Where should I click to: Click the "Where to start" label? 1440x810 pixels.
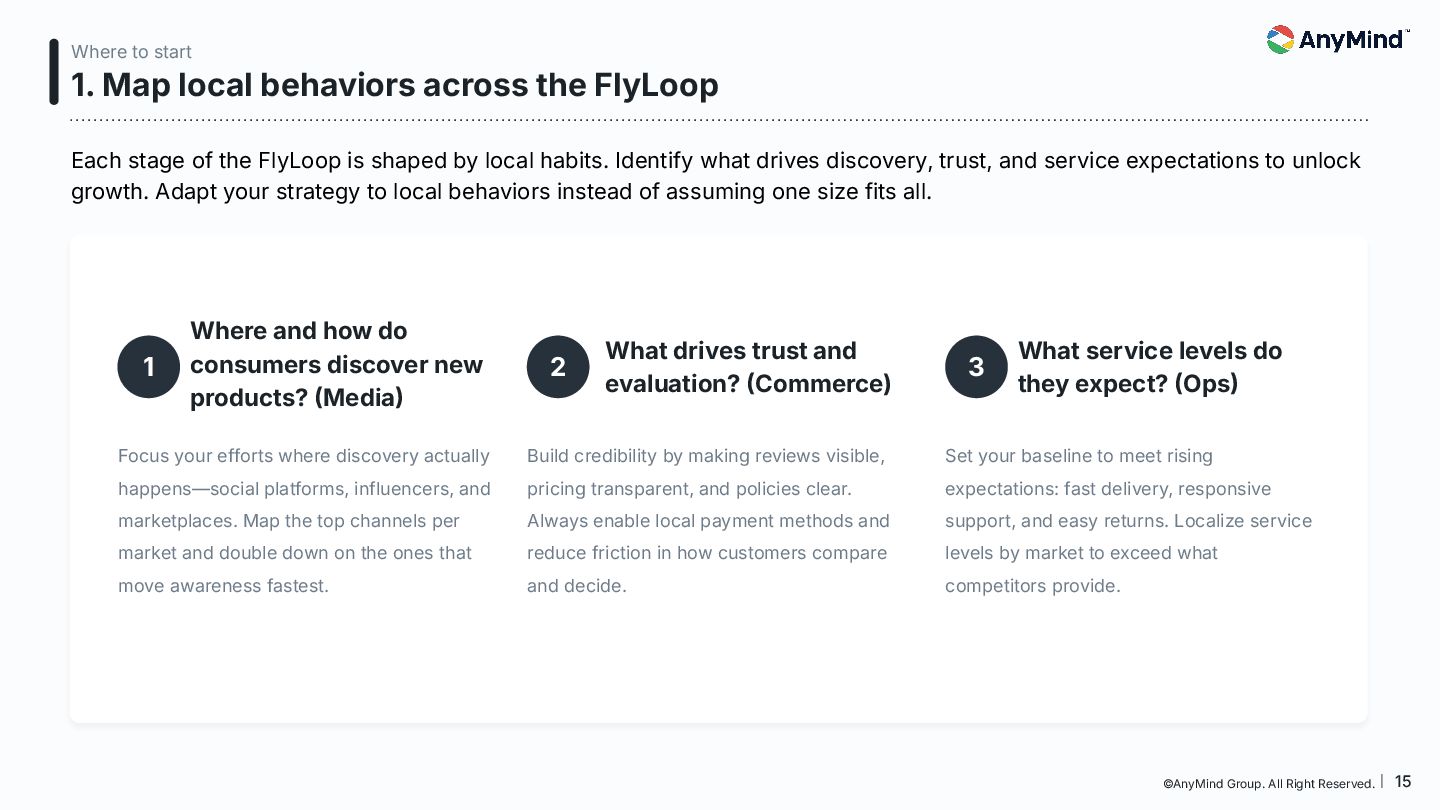[131, 52]
